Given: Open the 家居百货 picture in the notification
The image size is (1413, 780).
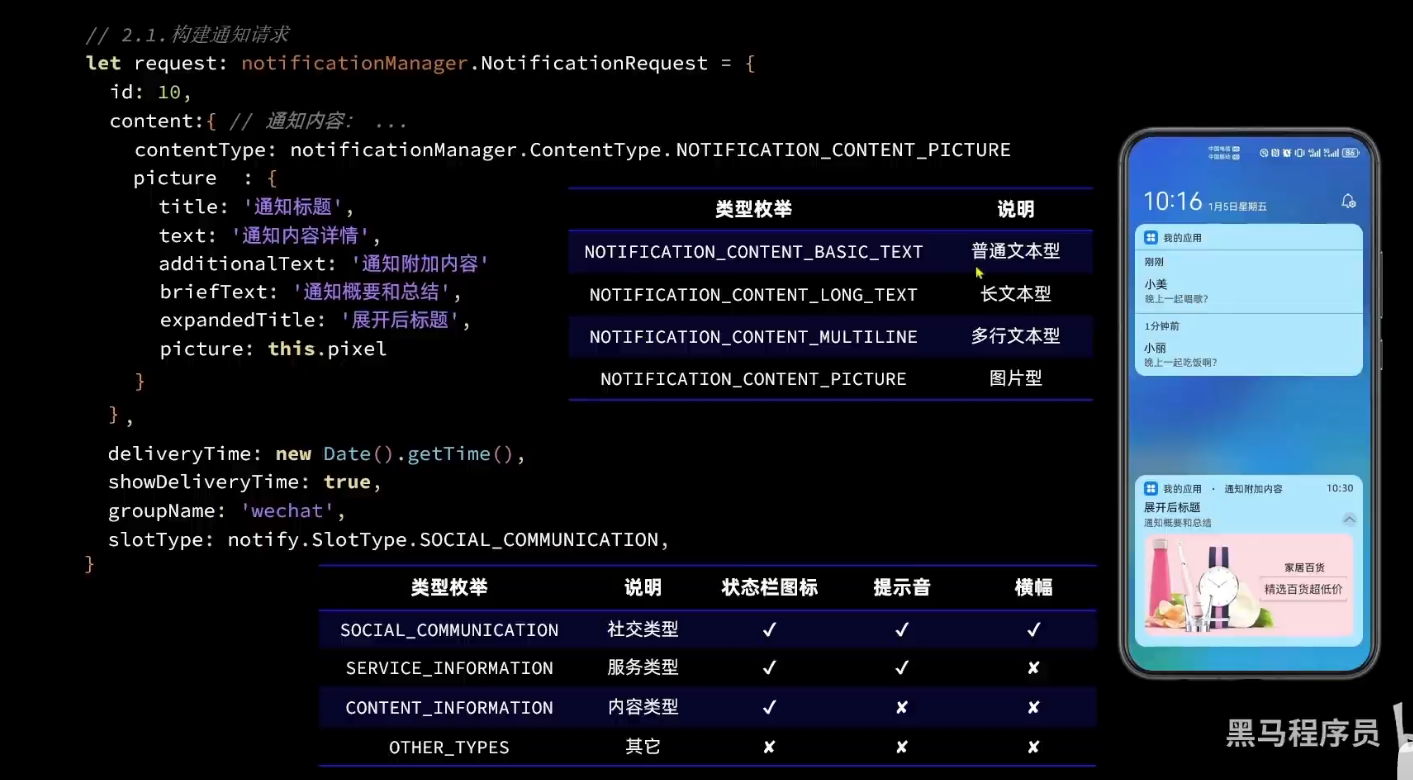Looking at the screenshot, I should (1248, 584).
